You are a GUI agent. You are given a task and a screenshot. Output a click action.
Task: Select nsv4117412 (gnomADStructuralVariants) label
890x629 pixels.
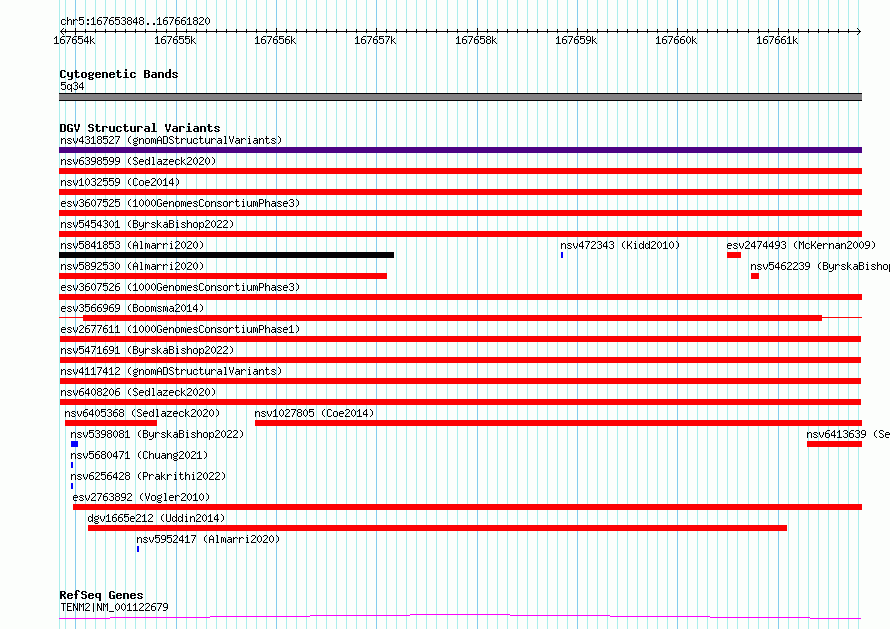coord(171,371)
